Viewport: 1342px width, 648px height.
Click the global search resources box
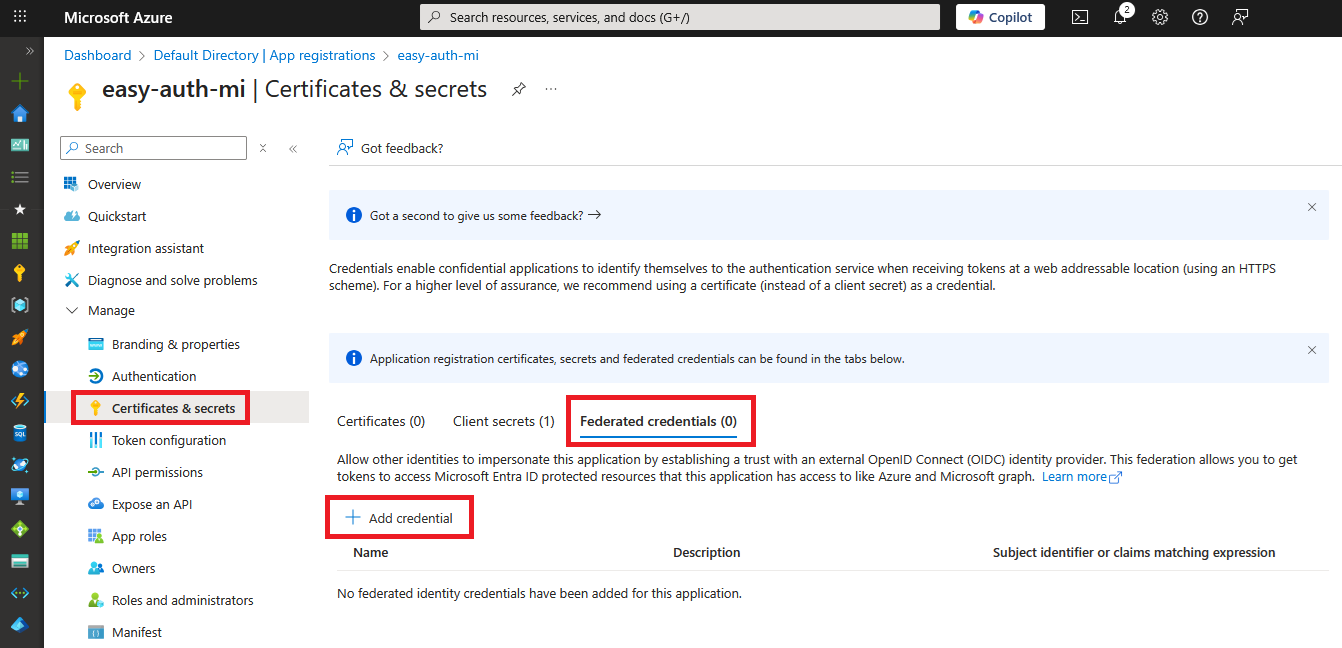680,17
